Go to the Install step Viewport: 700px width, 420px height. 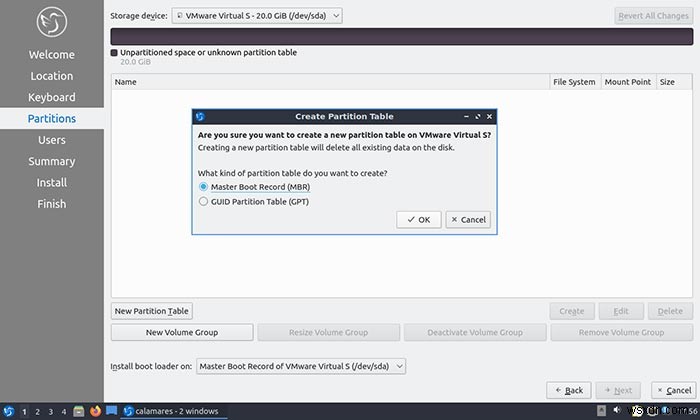click(52, 183)
